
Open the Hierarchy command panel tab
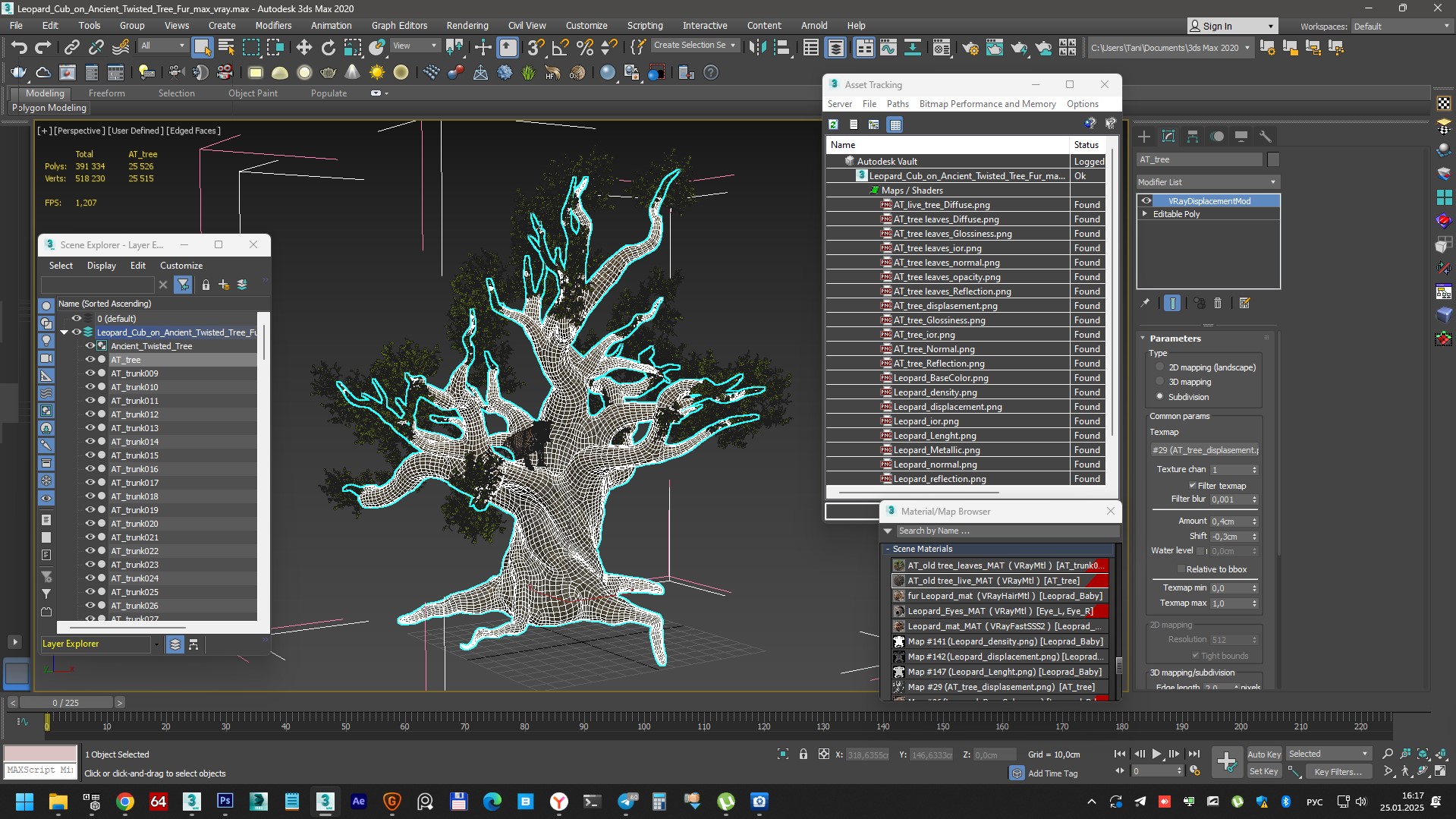click(1193, 137)
